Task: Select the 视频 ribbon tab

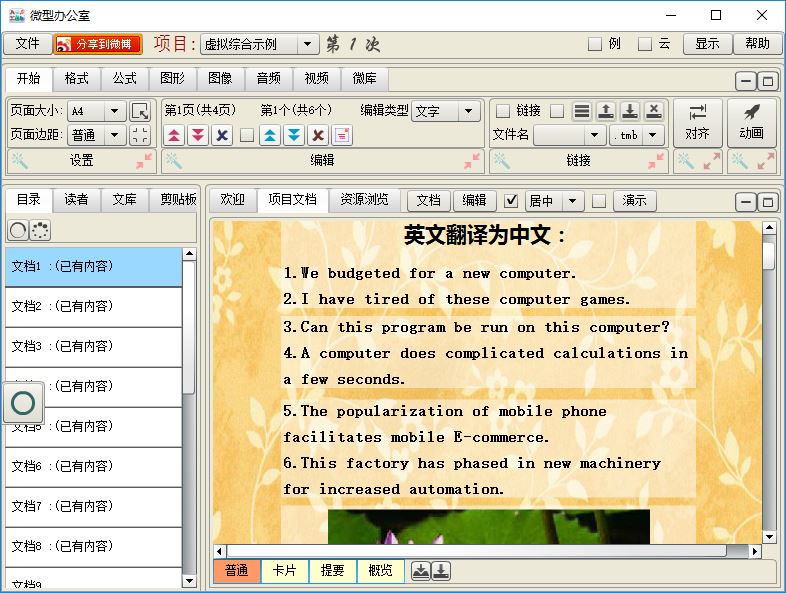Action: pyautogui.click(x=316, y=78)
